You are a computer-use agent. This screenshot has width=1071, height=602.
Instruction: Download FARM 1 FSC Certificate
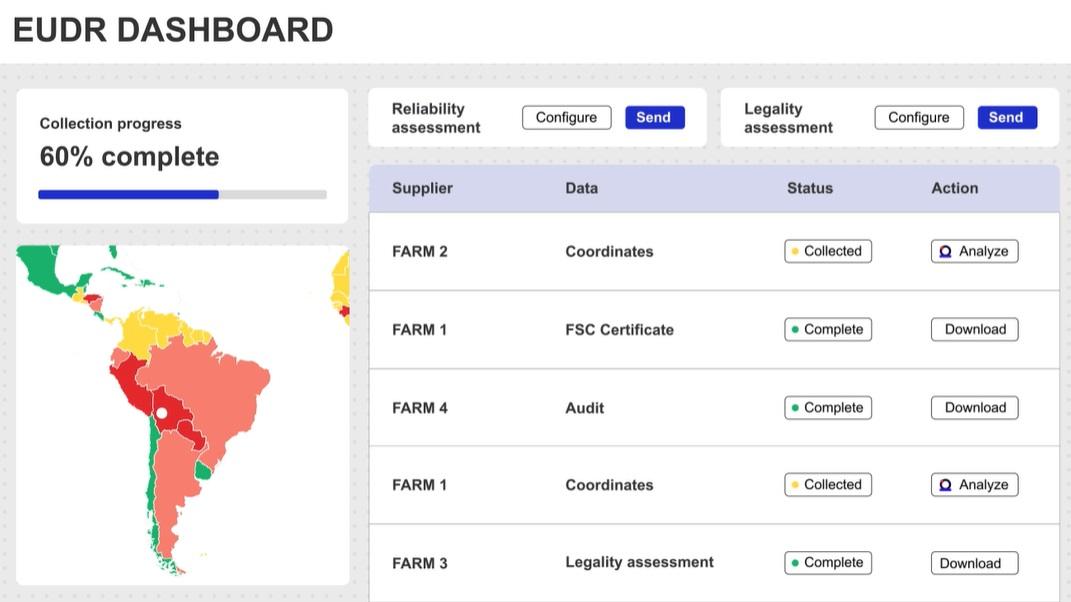pos(974,329)
